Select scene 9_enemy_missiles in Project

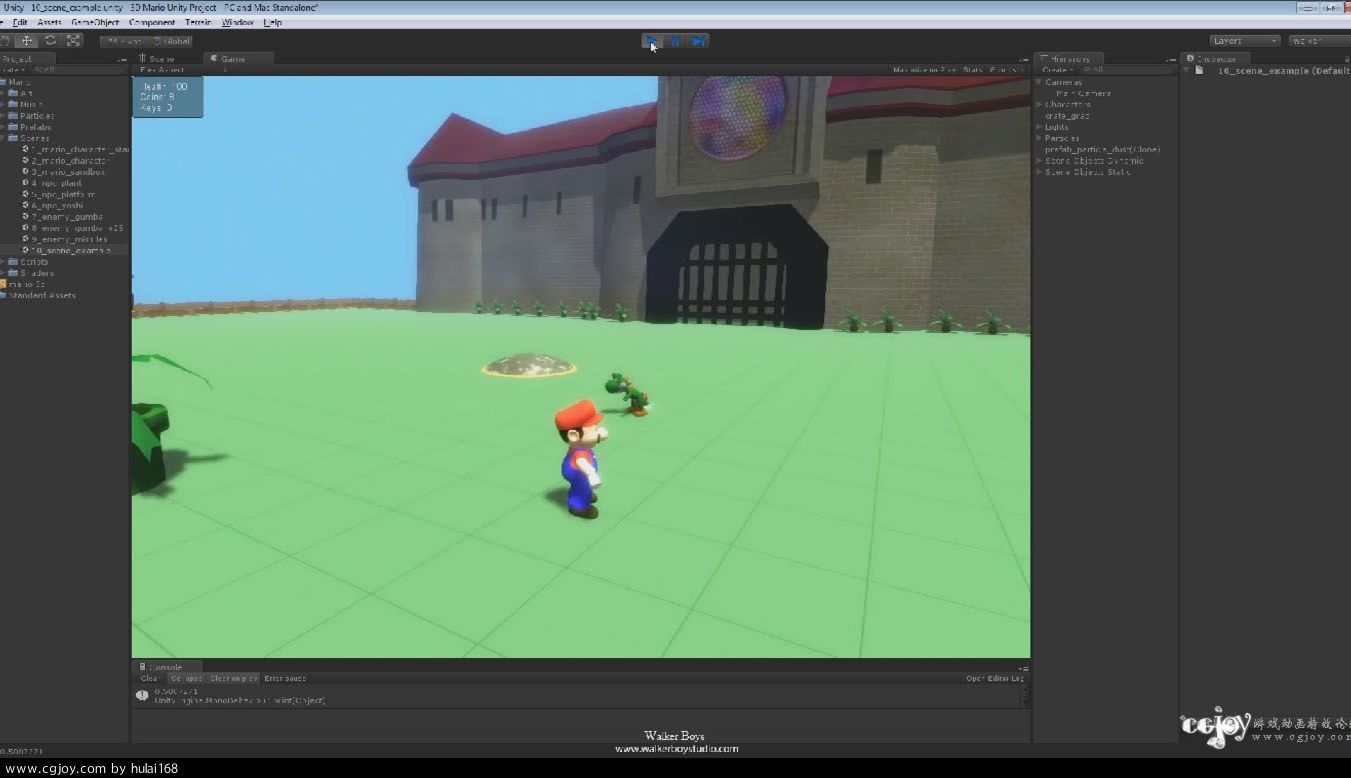pos(69,239)
